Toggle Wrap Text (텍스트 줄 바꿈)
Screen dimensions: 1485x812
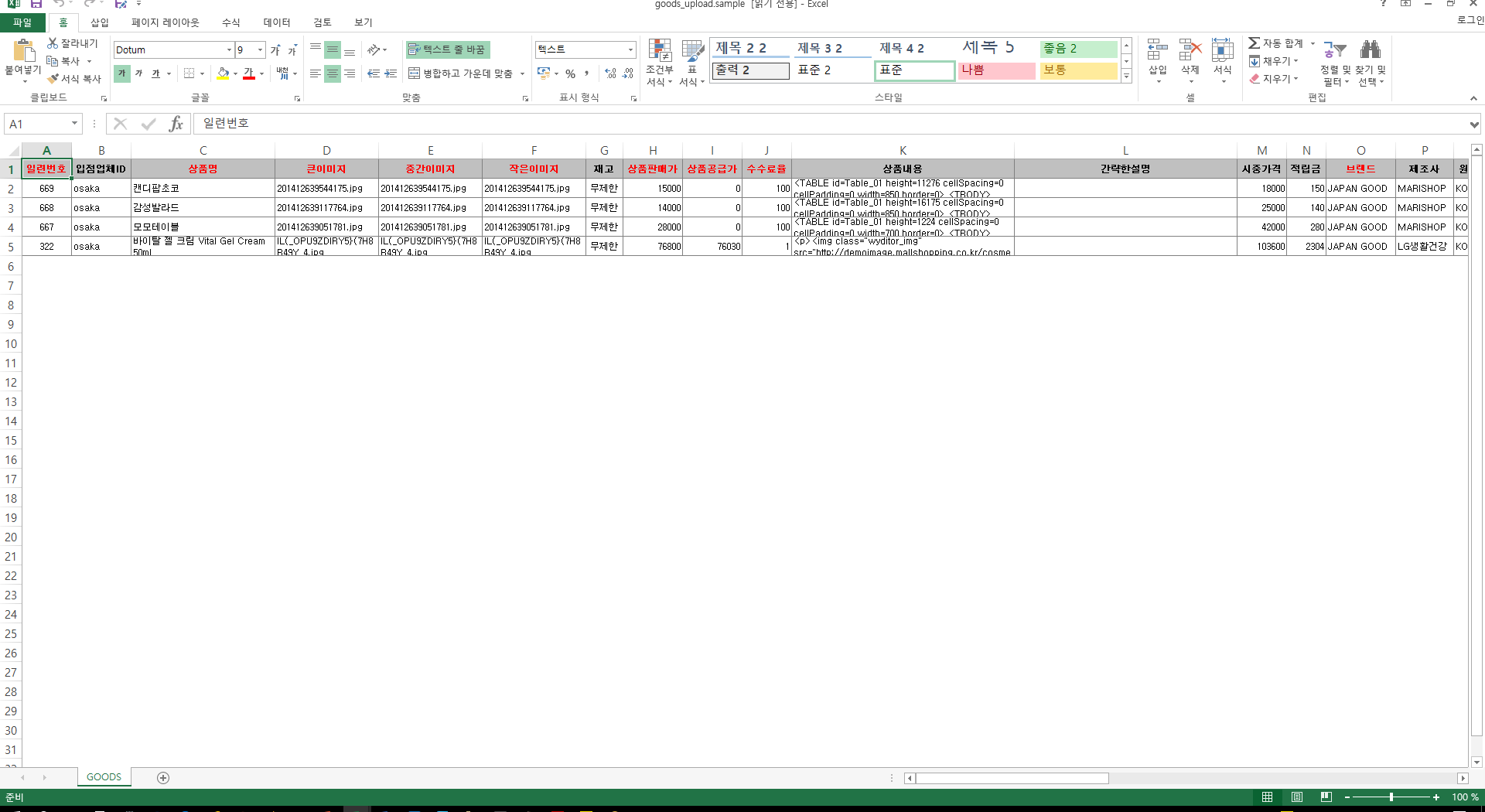(448, 49)
